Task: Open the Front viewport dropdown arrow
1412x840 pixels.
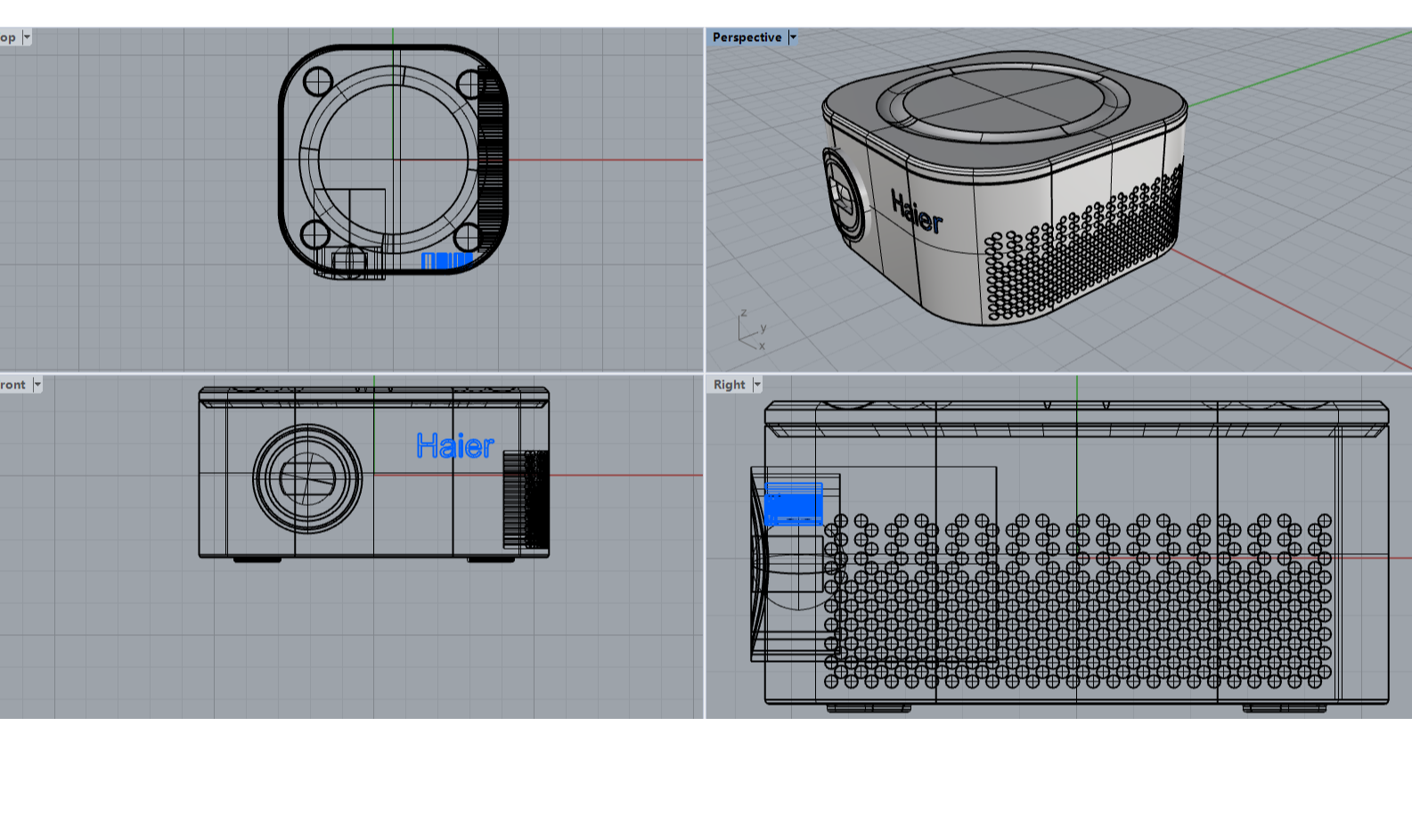Action: tap(37, 385)
